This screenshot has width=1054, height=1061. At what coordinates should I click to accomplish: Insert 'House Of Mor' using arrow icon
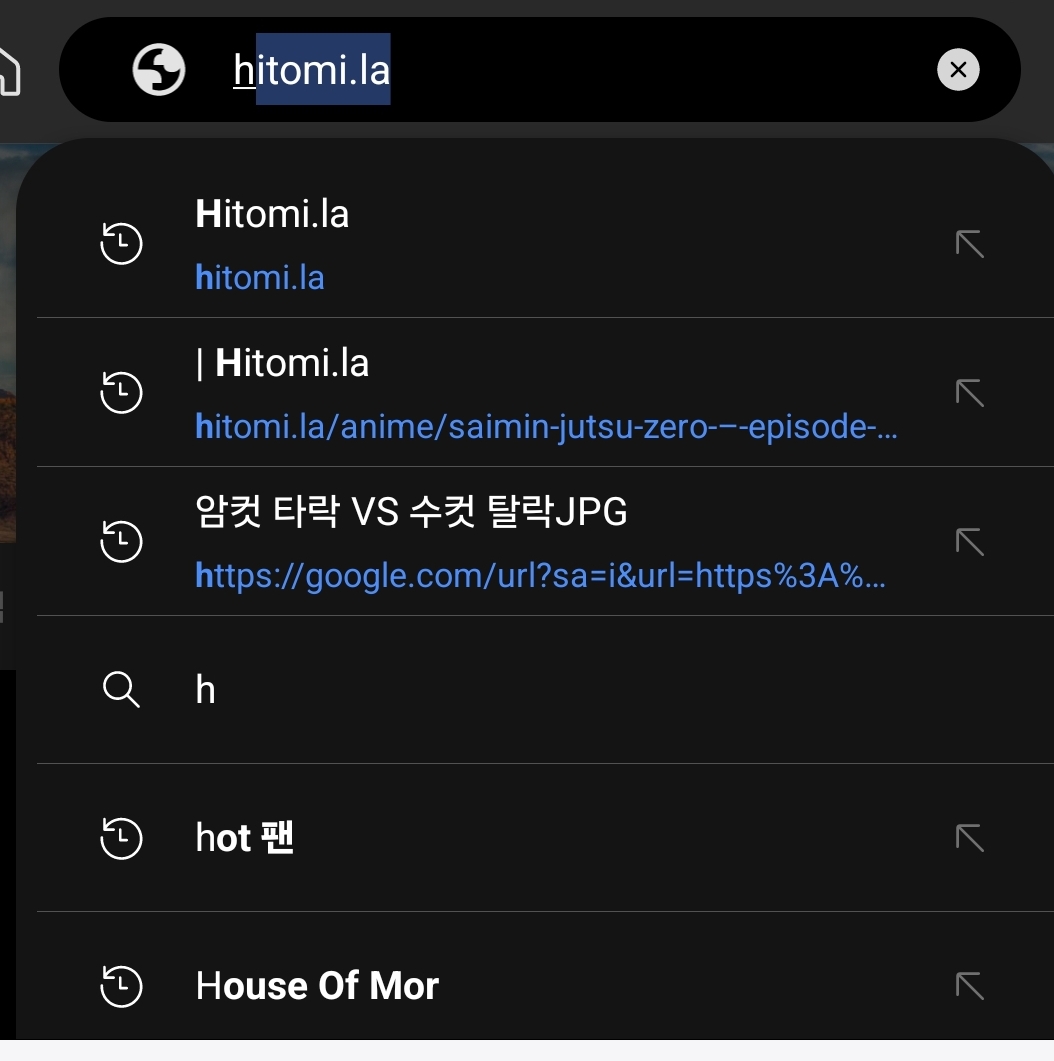(x=969, y=986)
